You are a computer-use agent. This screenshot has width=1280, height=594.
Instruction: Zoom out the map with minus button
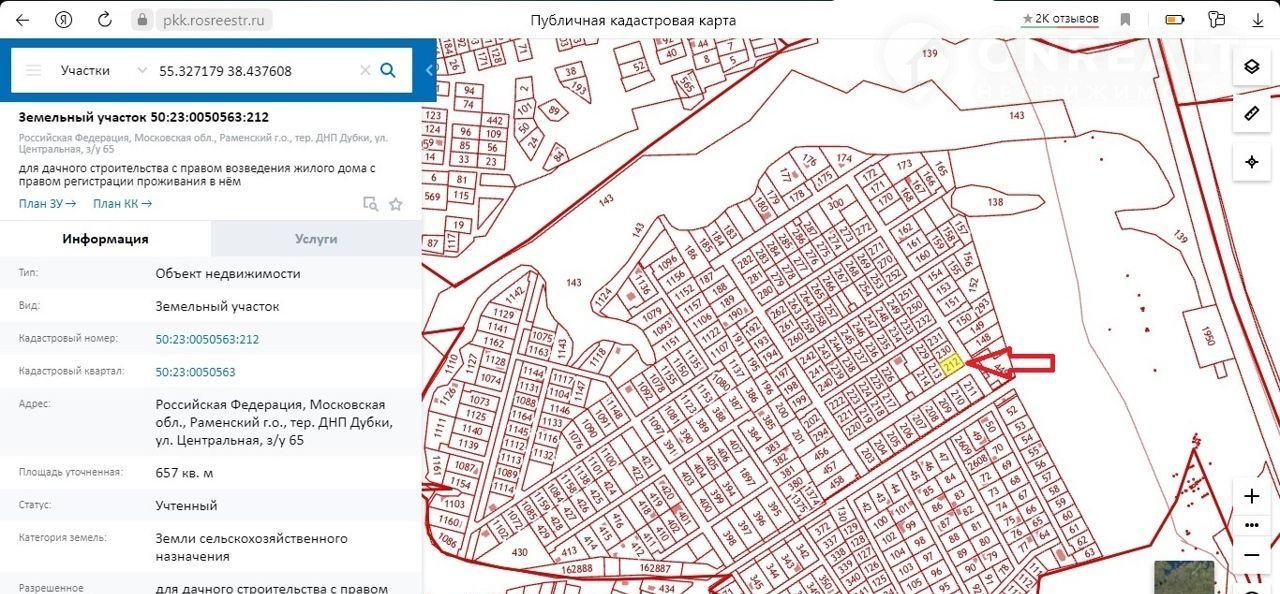[1252, 554]
